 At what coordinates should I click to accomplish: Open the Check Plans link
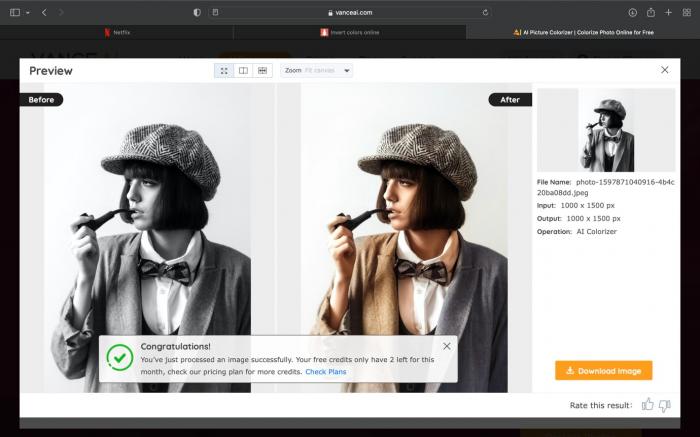326,371
